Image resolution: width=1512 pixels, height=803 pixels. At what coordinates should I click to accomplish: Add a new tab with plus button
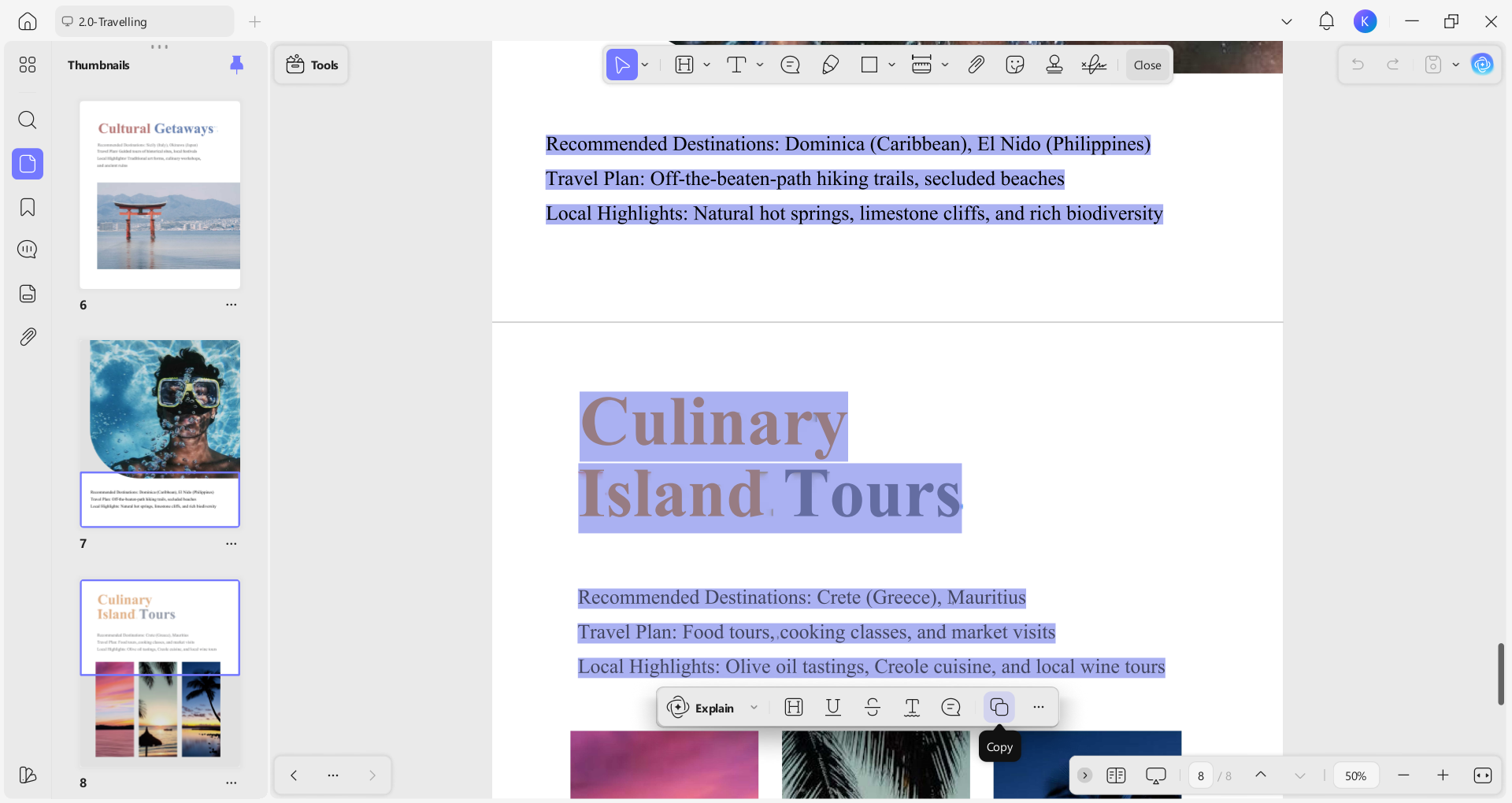[x=254, y=21]
